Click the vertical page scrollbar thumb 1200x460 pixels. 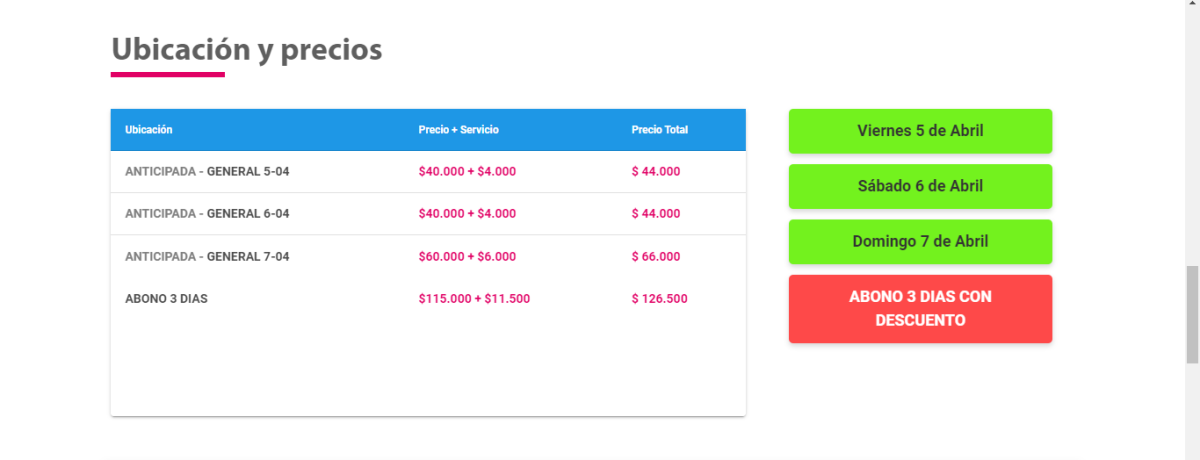(1191, 315)
